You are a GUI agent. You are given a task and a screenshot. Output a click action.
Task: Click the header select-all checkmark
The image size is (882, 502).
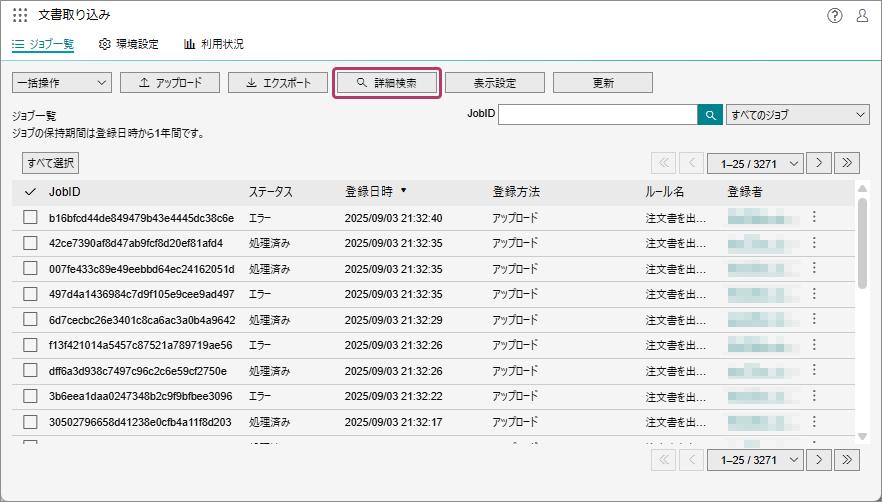tap(30, 192)
